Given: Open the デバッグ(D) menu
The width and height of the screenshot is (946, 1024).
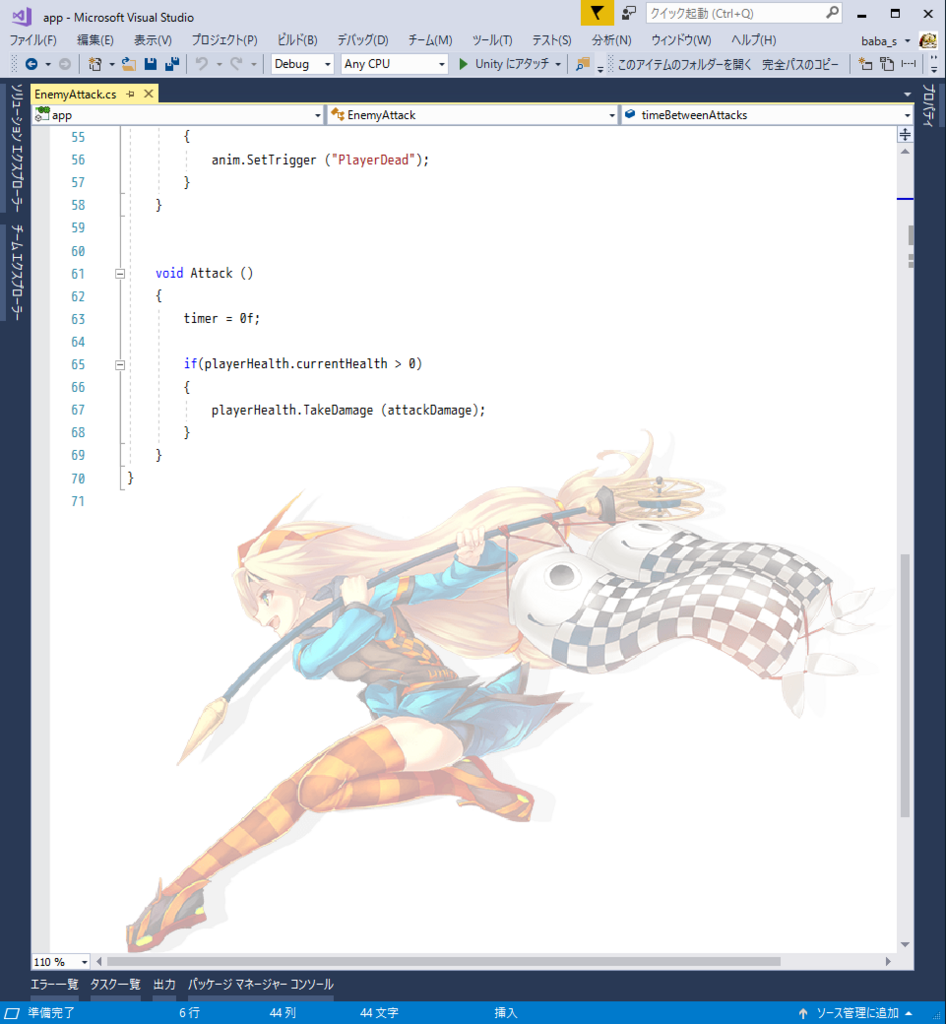Looking at the screenshot, I should (363, 40).
